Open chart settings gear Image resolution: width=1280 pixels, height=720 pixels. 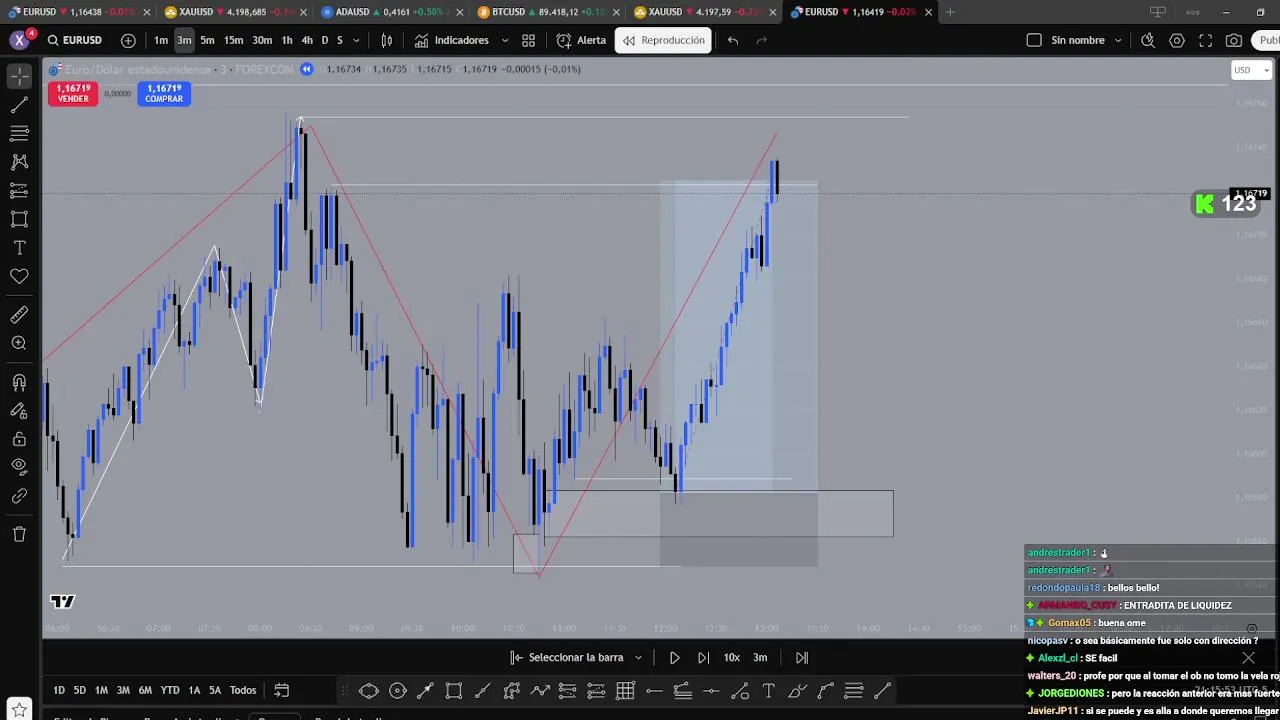click(1177, 40)
